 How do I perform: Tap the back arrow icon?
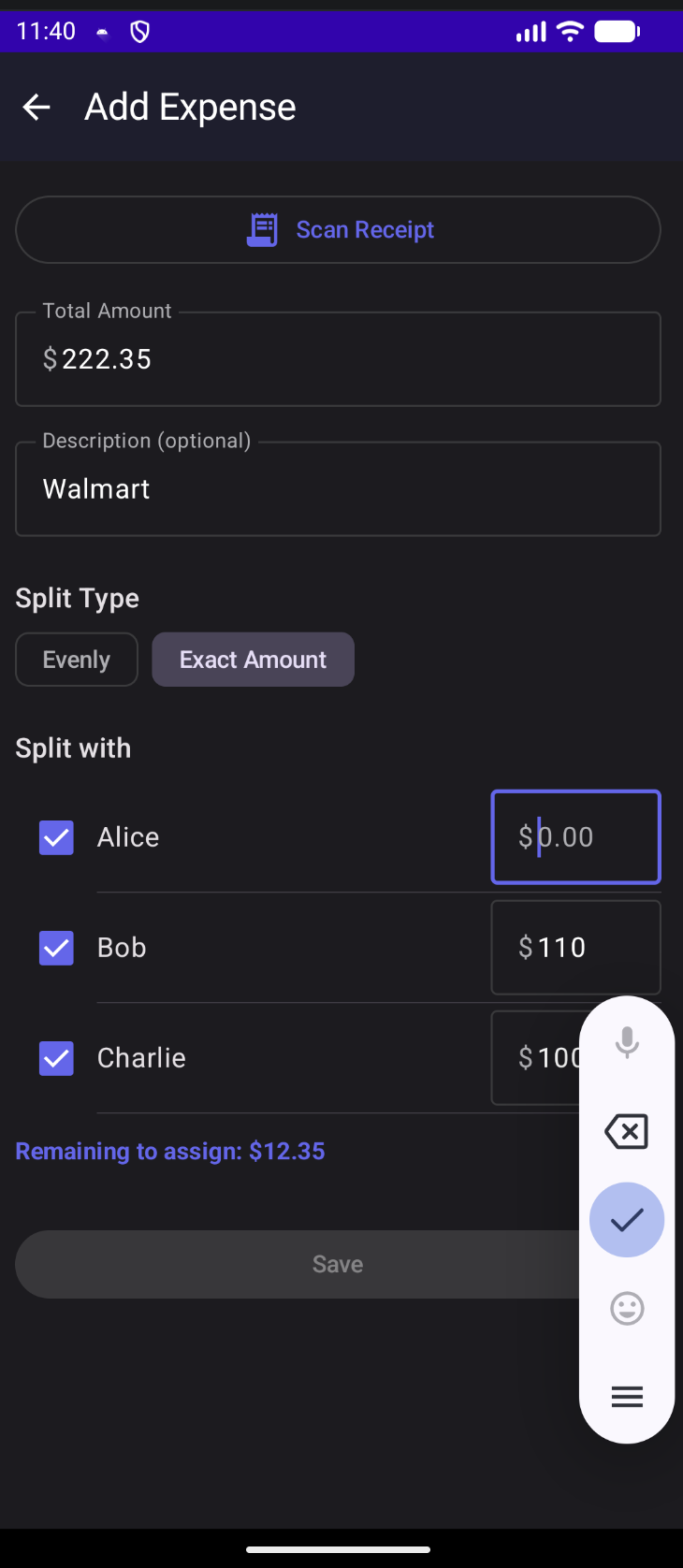coord(36,108)
